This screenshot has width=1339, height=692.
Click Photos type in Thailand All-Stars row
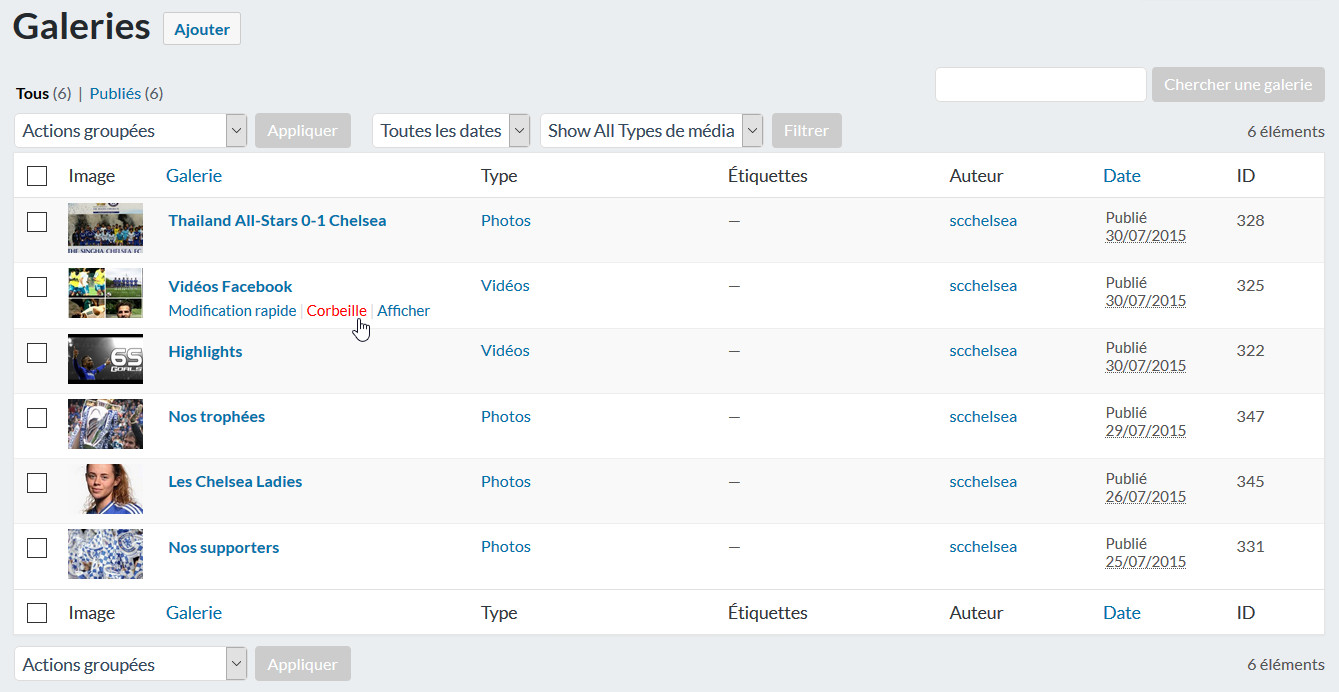pos(506,220)
